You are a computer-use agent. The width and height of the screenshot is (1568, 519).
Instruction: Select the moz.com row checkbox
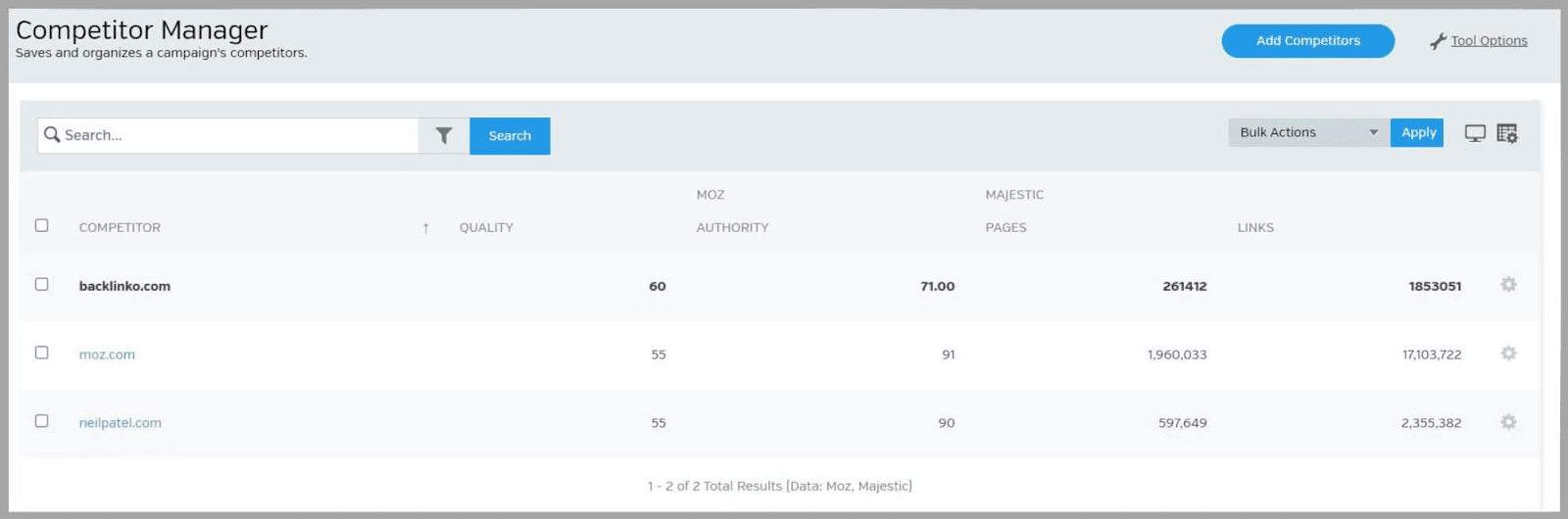click(x=41, y=353)
